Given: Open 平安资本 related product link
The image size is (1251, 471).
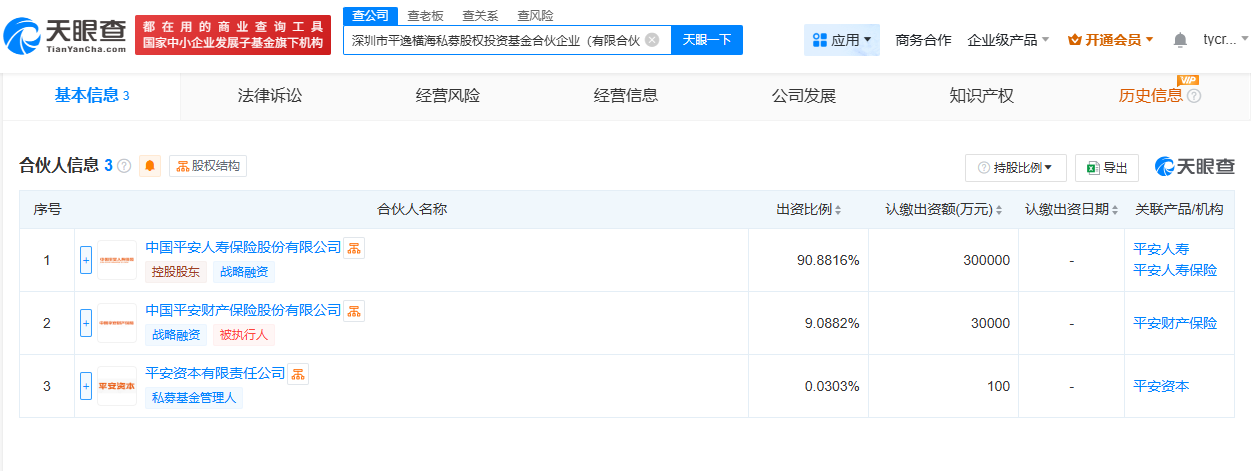Looking at the screenshot, I should [x=1161, y=386].
